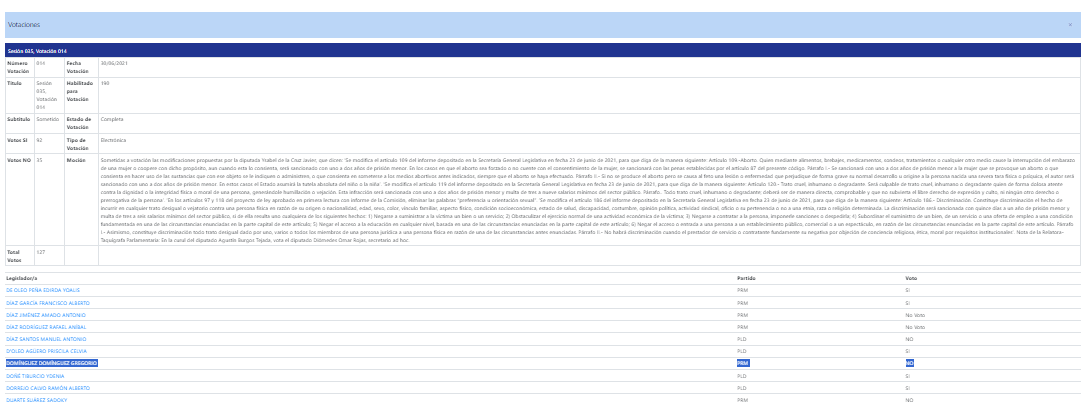Image resolution: width=1084 pixels, height=407 pixels.
Task: Select the SI vote for Dorrejo Calvo
Action: (x=908, y=388)
